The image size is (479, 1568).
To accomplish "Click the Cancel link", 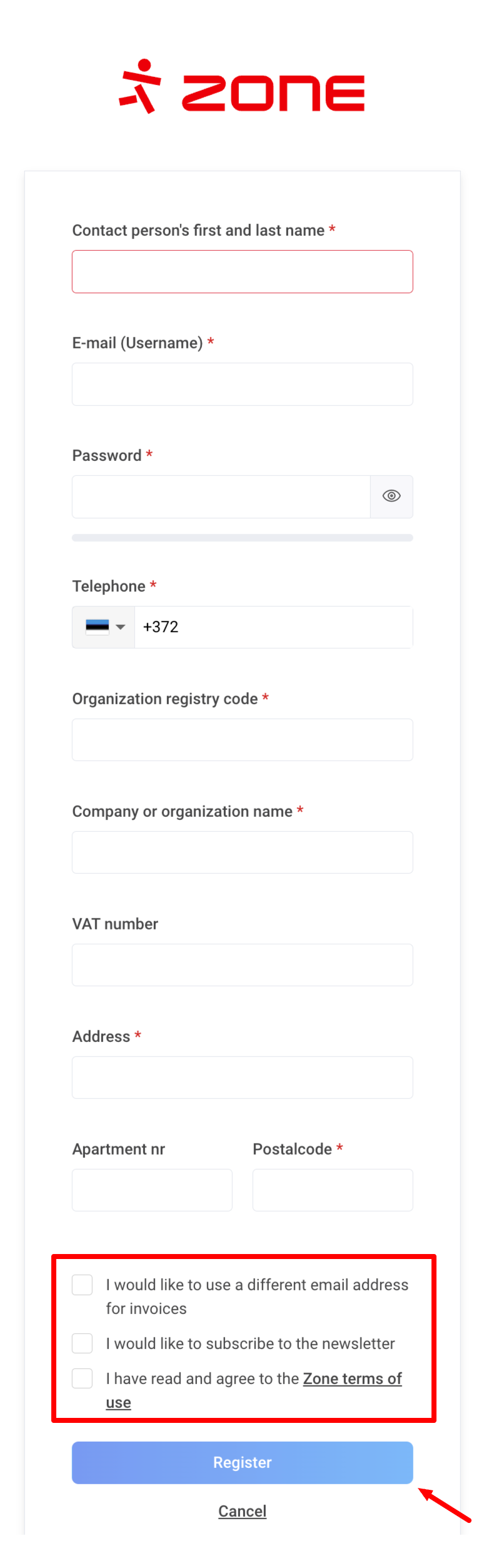I will (x=242, y=1510).
